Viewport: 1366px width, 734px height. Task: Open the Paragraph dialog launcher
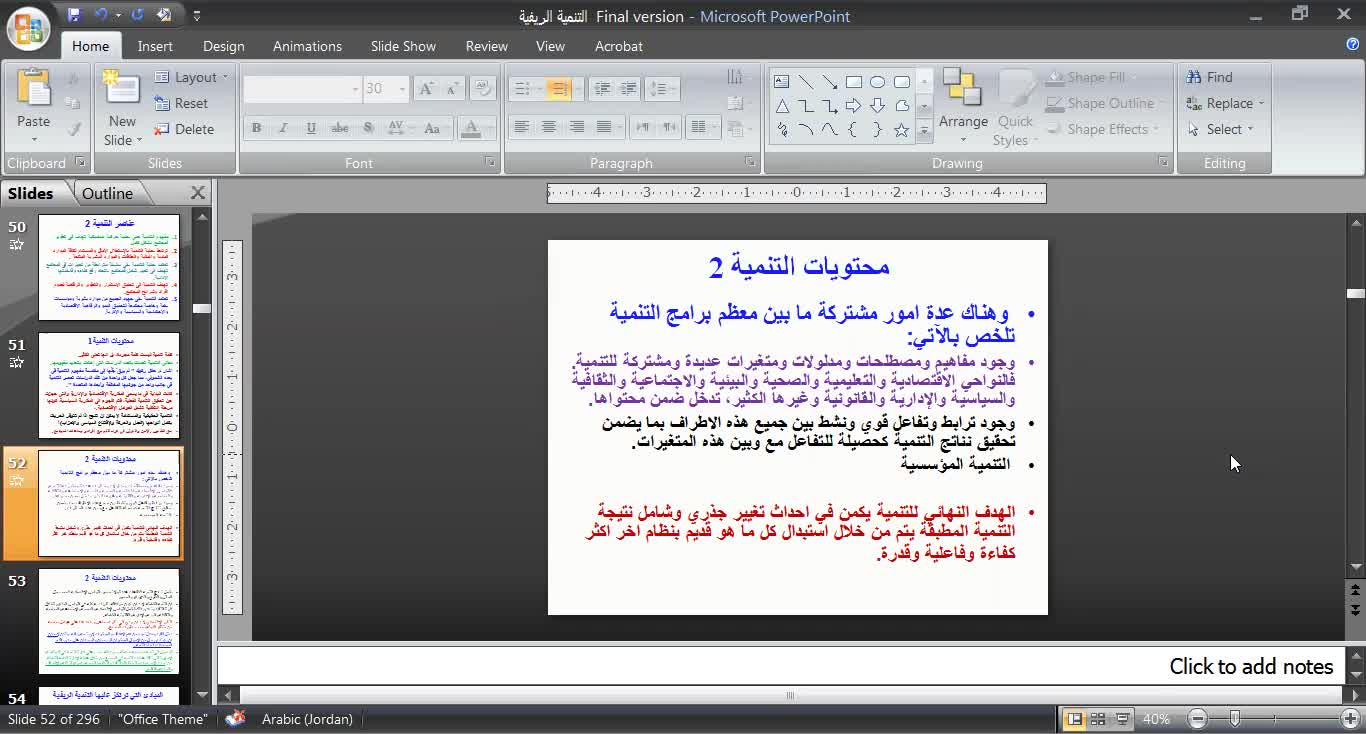click(750, 162)
